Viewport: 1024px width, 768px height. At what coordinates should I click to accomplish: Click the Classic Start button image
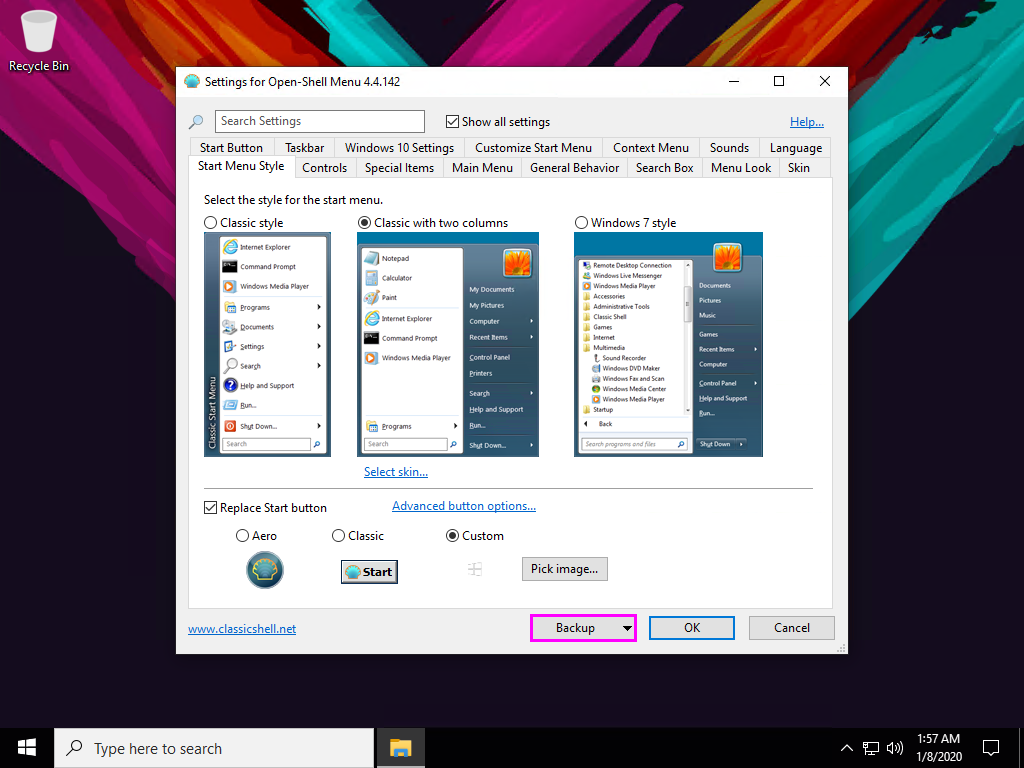pos(369,571)
